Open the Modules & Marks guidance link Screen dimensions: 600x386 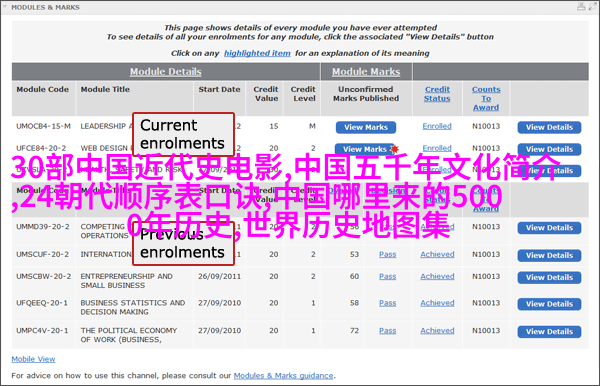pos(284,376)
